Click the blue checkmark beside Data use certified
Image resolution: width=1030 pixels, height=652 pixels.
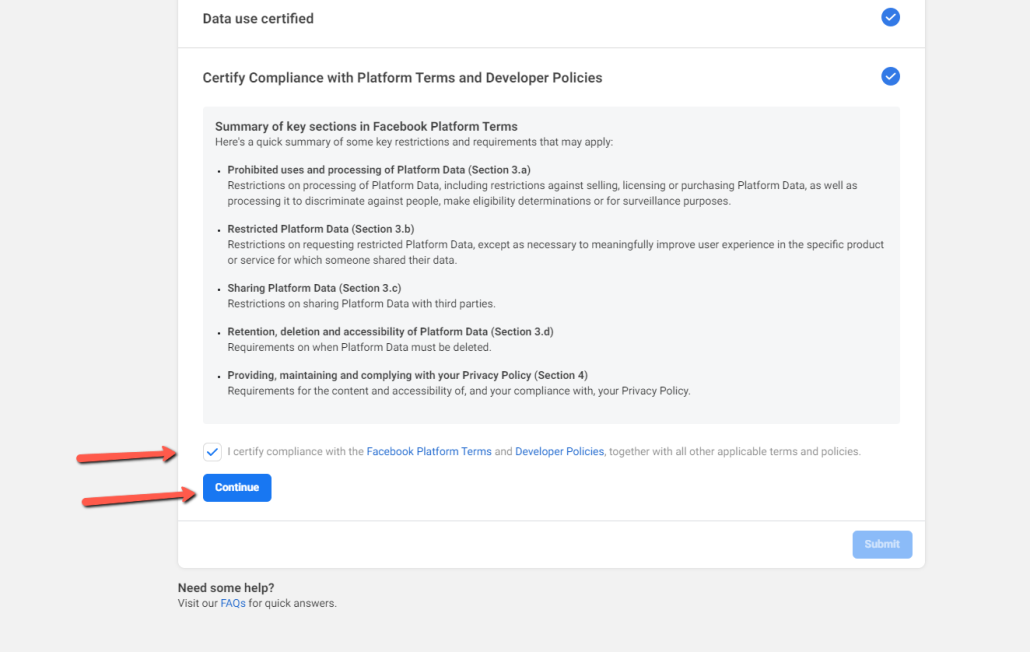click(890, 17)
